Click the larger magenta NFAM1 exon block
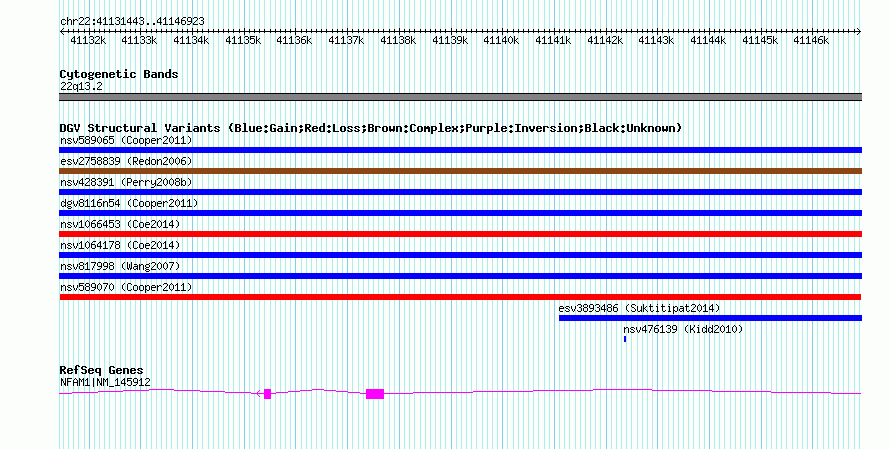This screenshot has width=890, height=449. 375,394
